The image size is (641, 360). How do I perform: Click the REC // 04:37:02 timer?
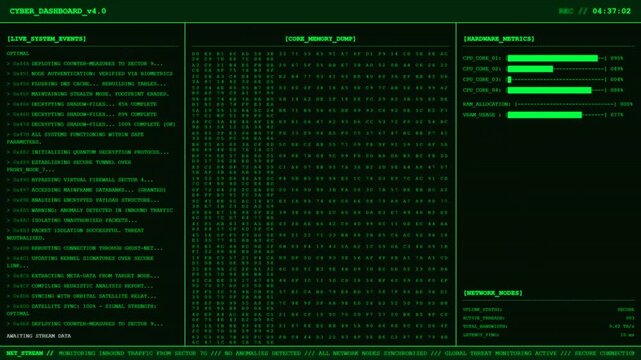click(595, 11)
